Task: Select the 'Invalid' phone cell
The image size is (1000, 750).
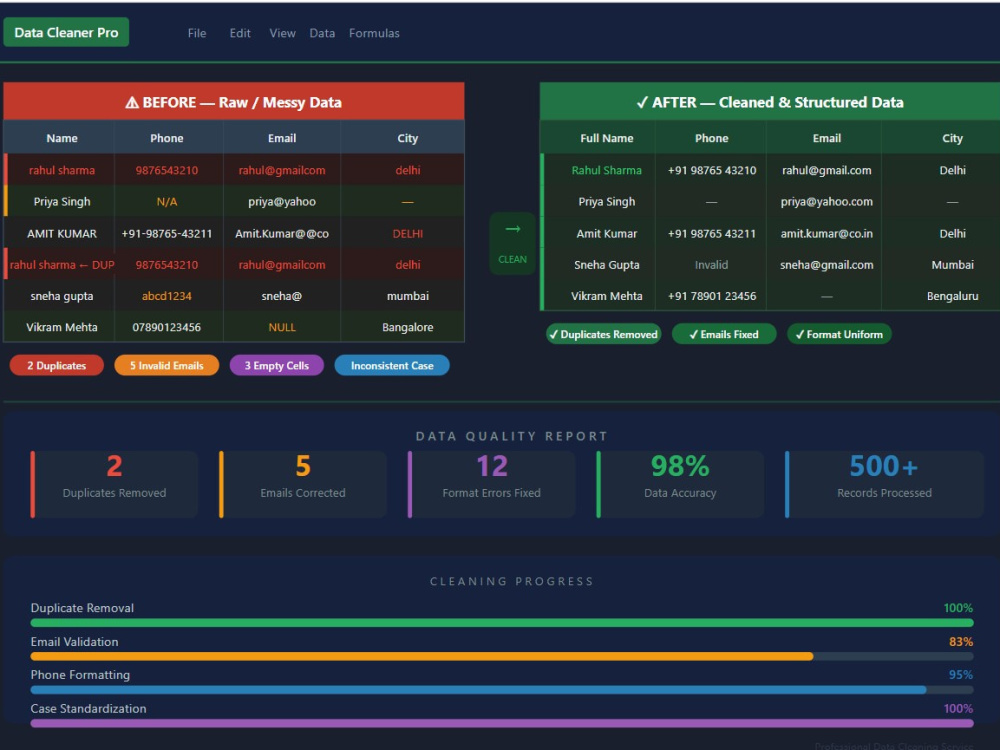Action: pos(712,265)
